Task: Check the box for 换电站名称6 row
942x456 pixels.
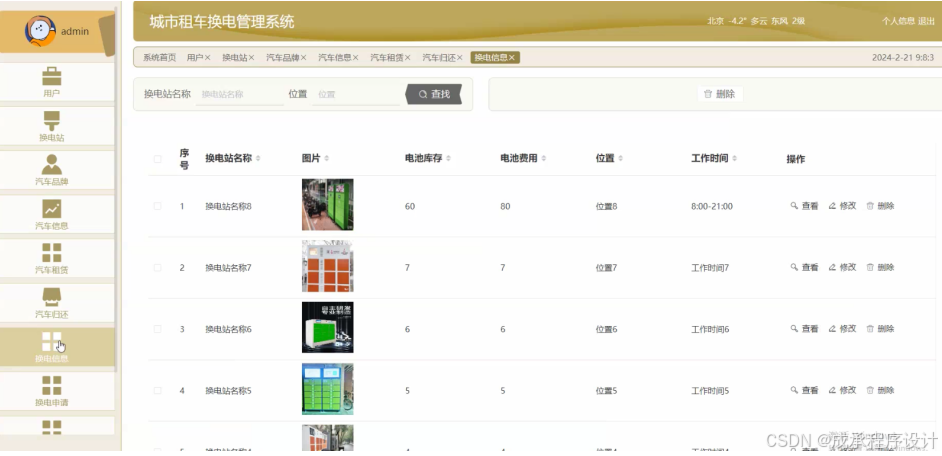Action: (x=157, y=329)
